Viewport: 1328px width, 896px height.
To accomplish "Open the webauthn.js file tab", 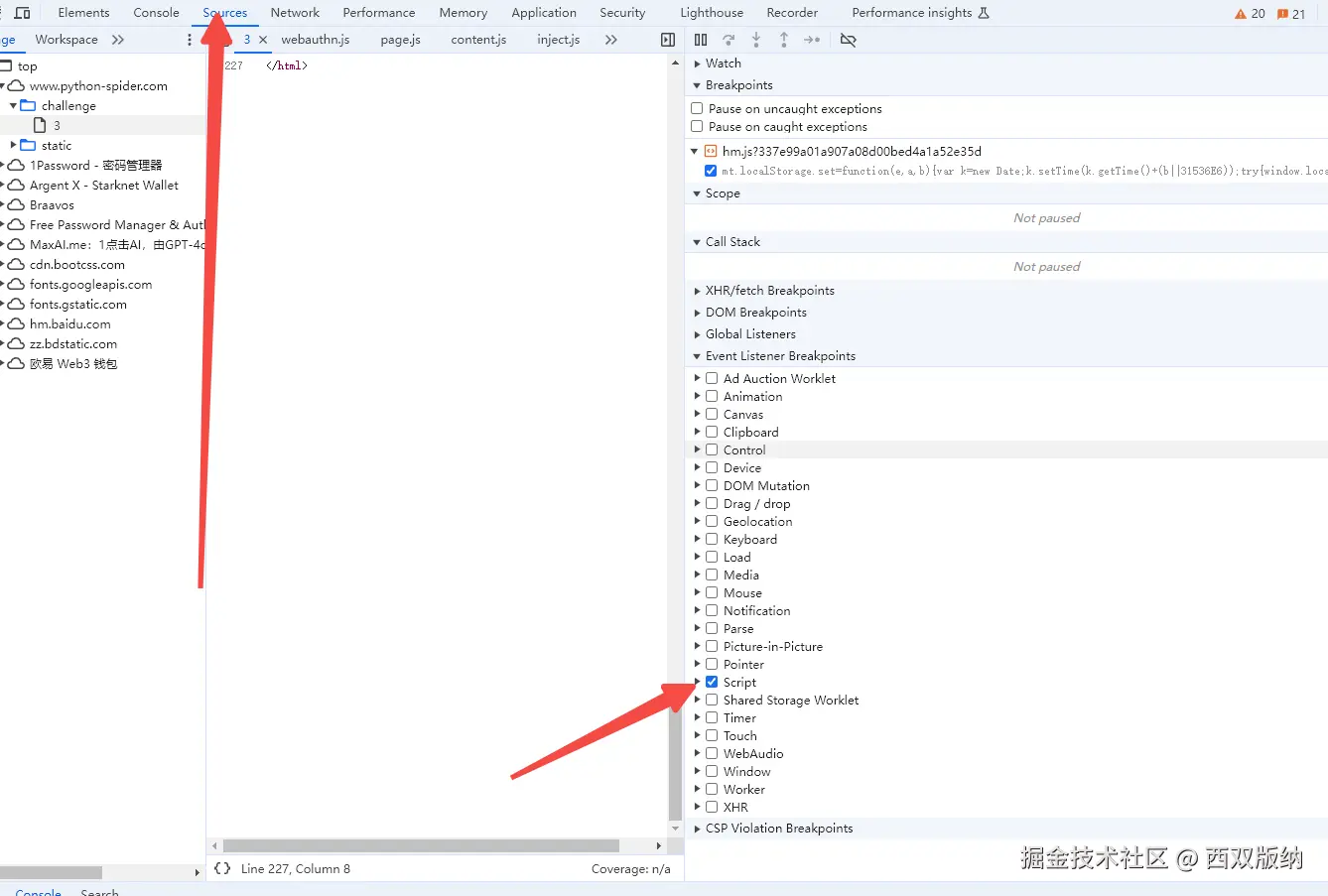I will click(315, 40).
